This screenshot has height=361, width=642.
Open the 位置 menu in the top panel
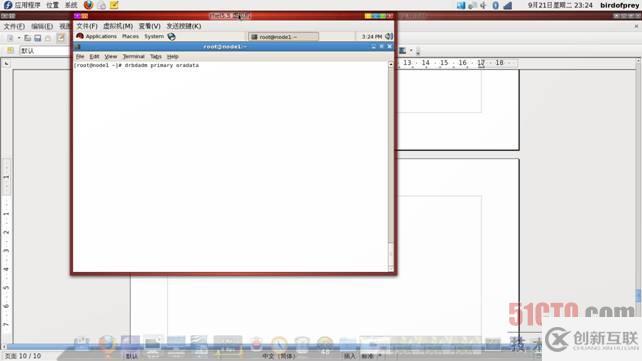pos(52,5)
